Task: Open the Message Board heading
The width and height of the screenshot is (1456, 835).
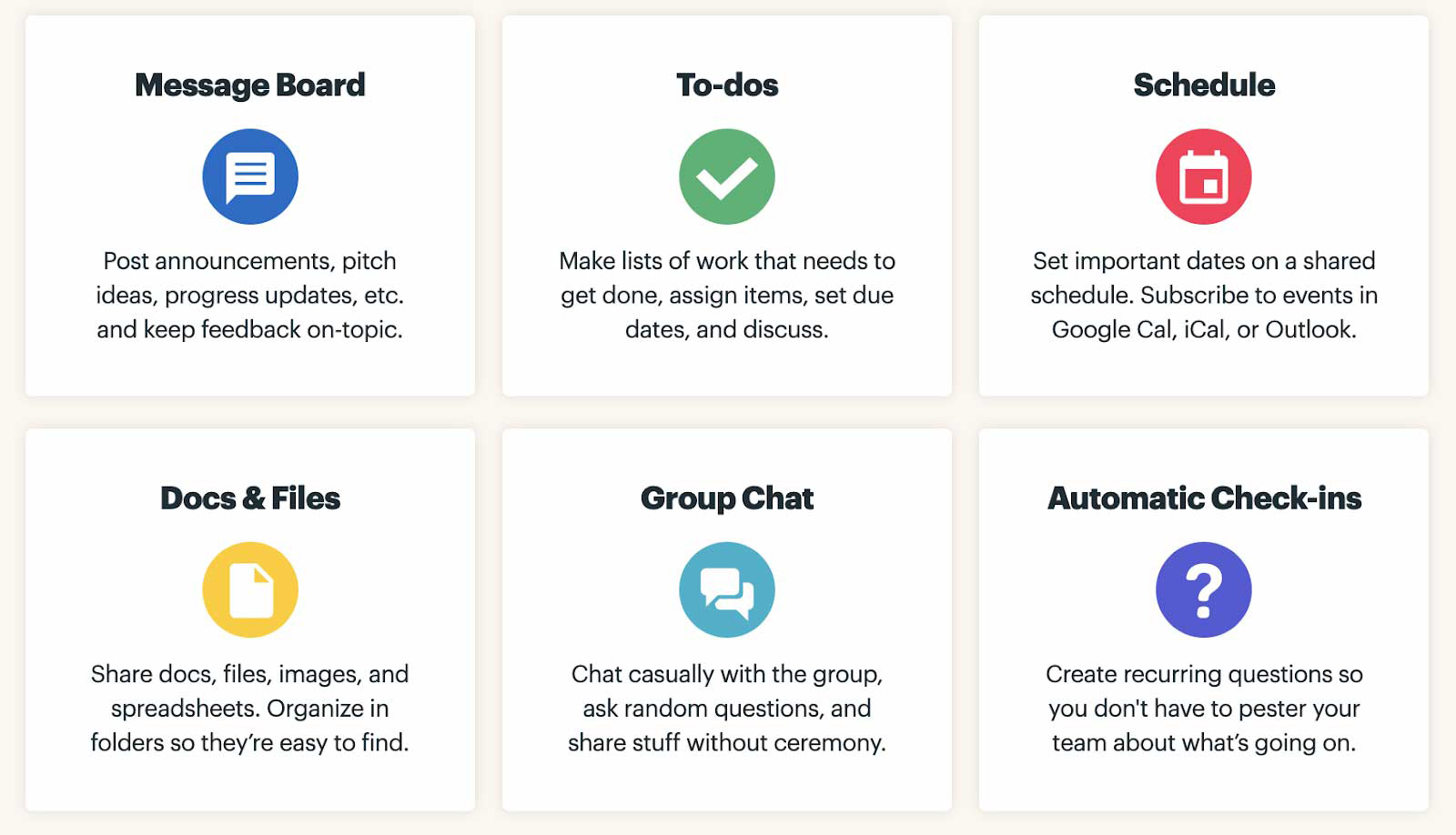Action: (x=249, y=84)
